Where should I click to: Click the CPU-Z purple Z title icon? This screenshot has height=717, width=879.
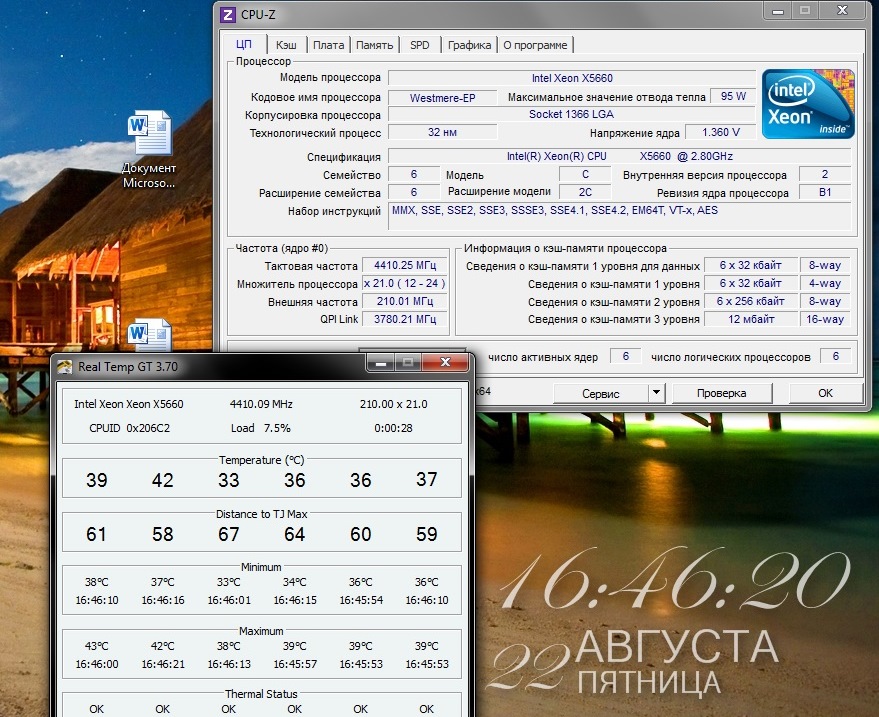pos(227,15)
